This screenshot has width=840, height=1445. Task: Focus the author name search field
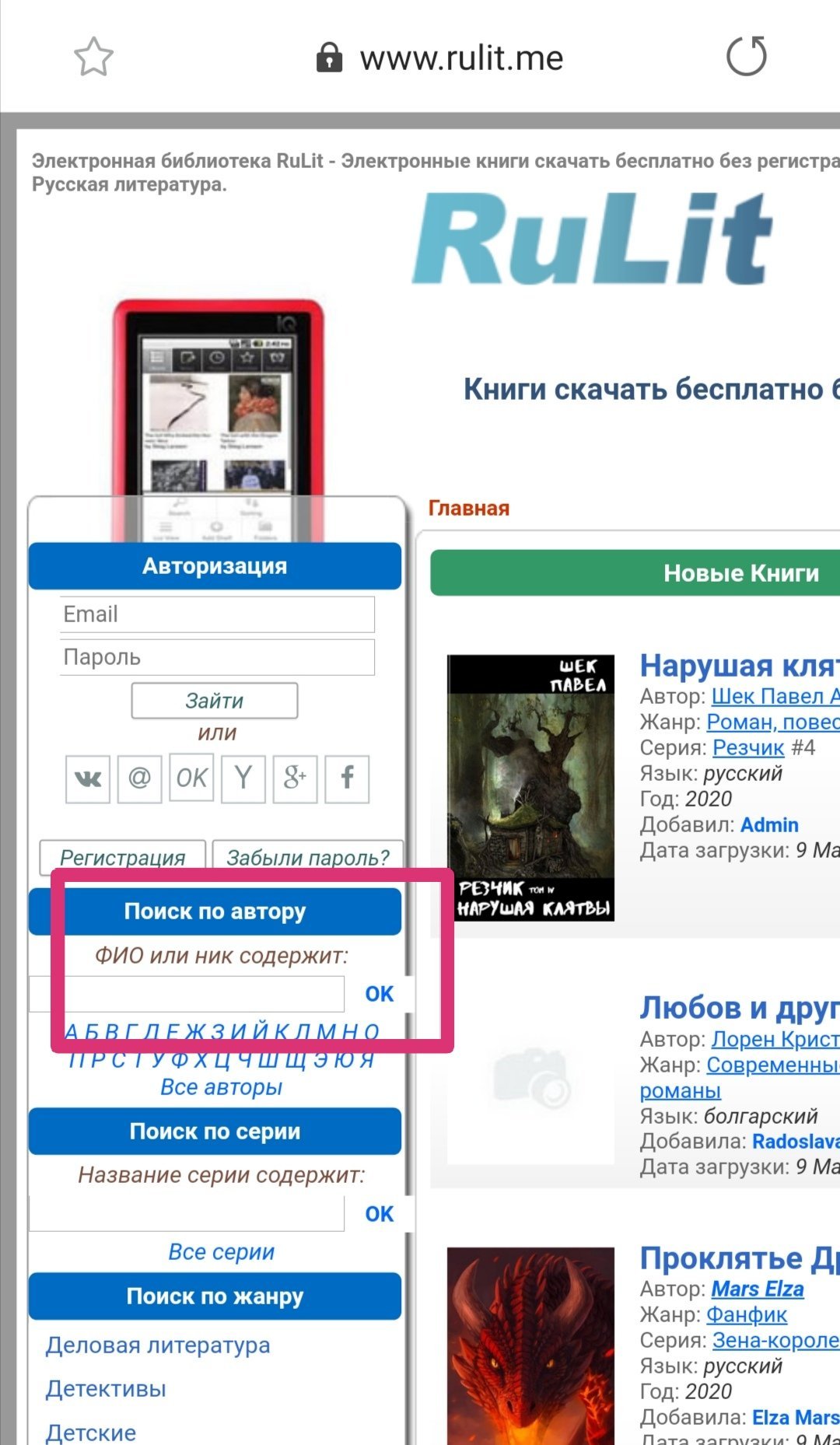(x=187, y=994)
